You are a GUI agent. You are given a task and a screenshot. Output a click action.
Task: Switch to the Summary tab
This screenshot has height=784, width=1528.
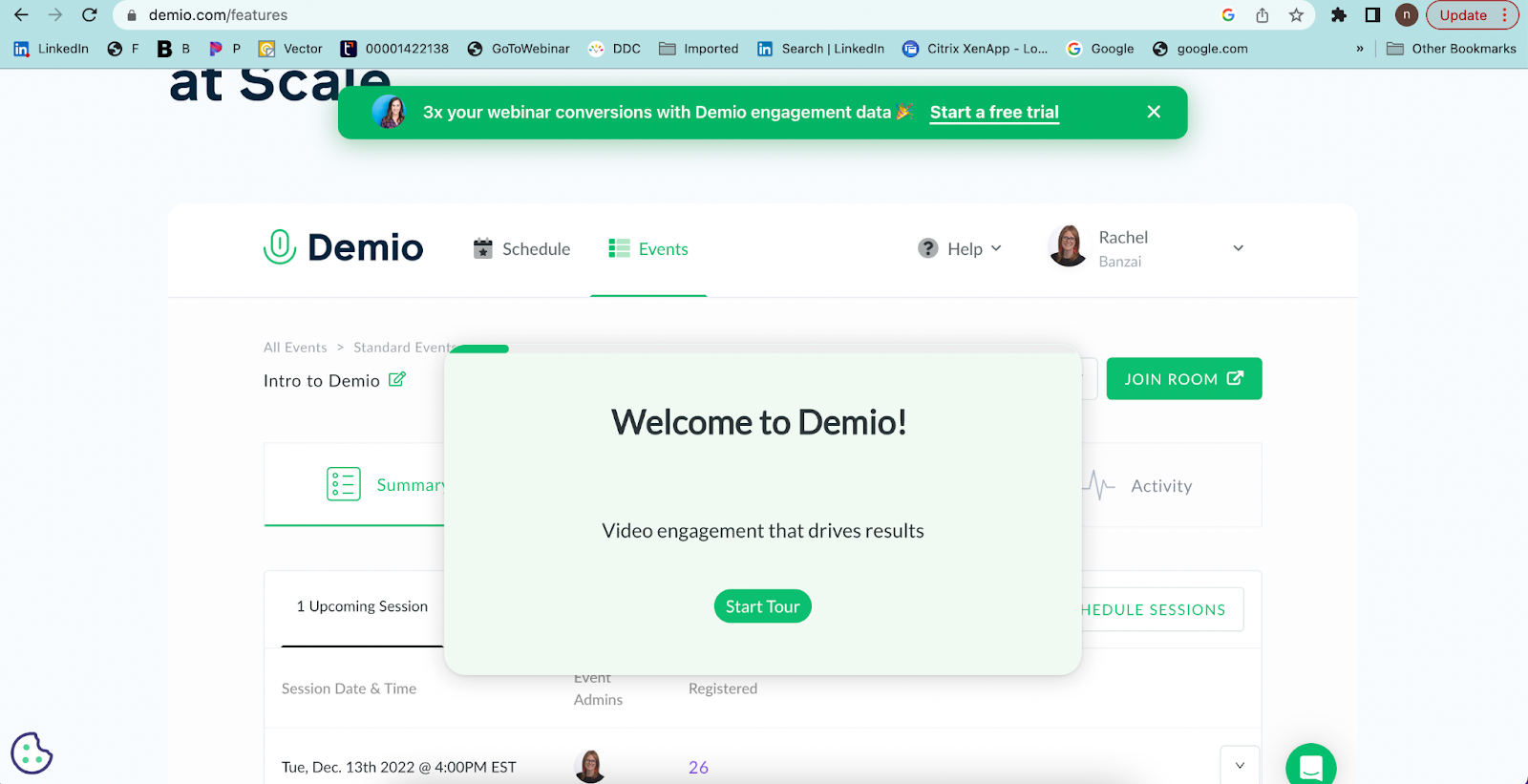(x=354, y=485)
